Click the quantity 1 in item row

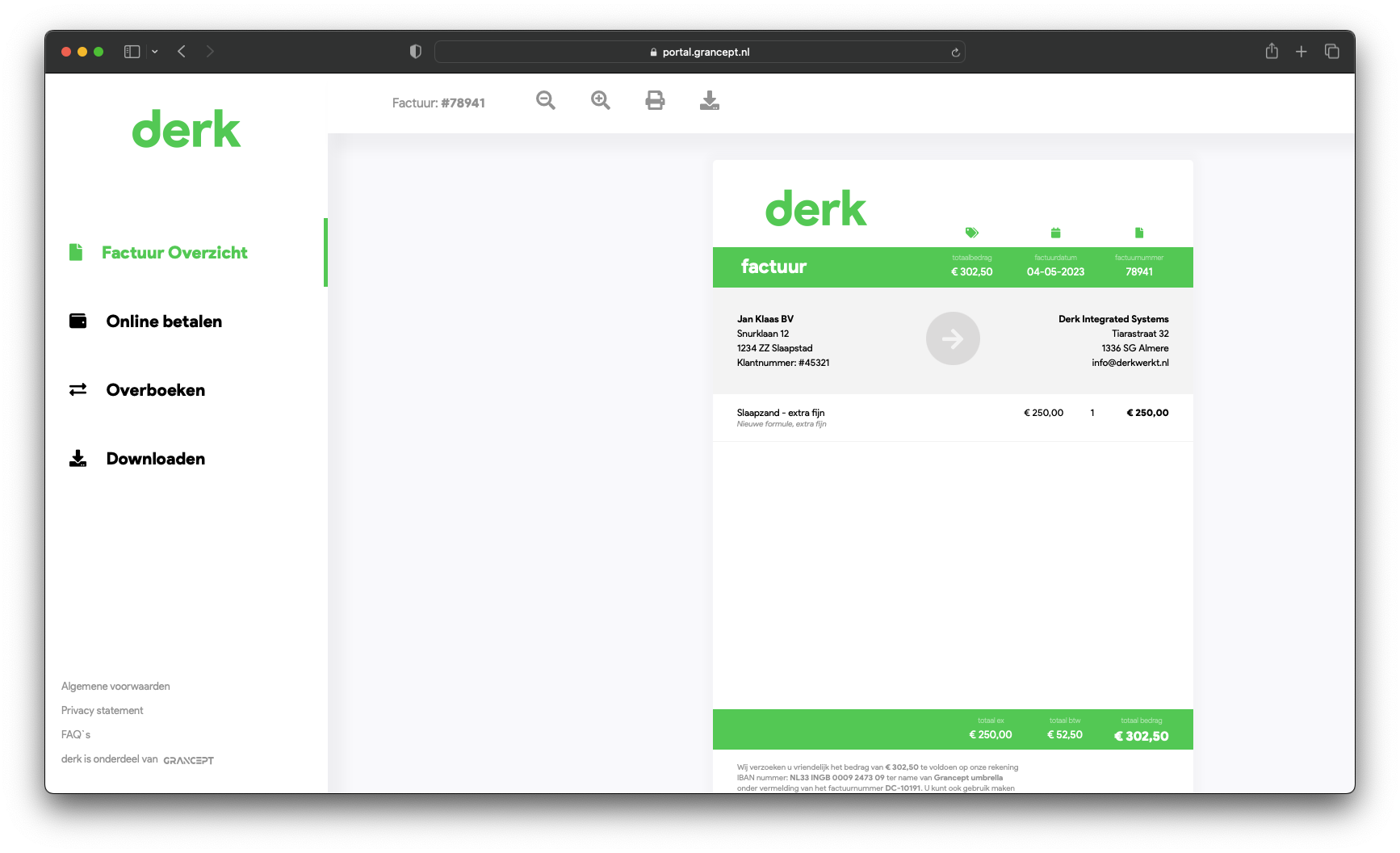click(1092, 413)
